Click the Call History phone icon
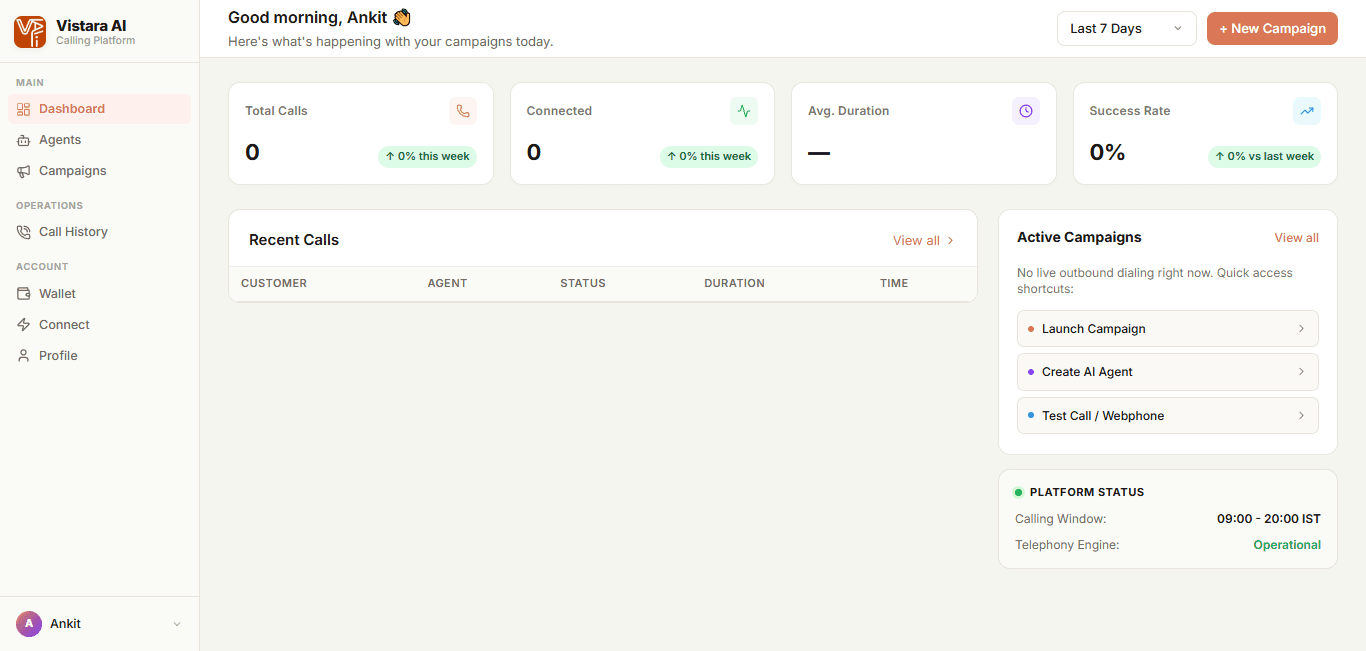This screenshot has width=1366, height=651. tap(24, 232)
